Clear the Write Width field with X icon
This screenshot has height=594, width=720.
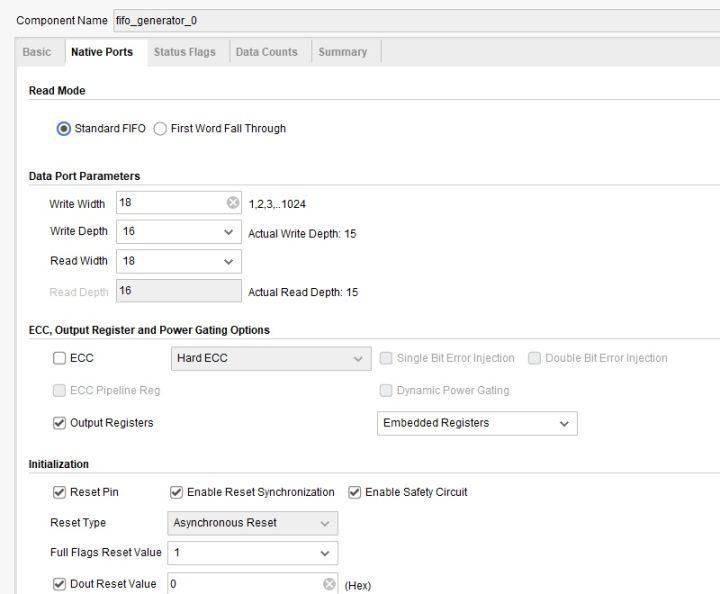[233, 203]
